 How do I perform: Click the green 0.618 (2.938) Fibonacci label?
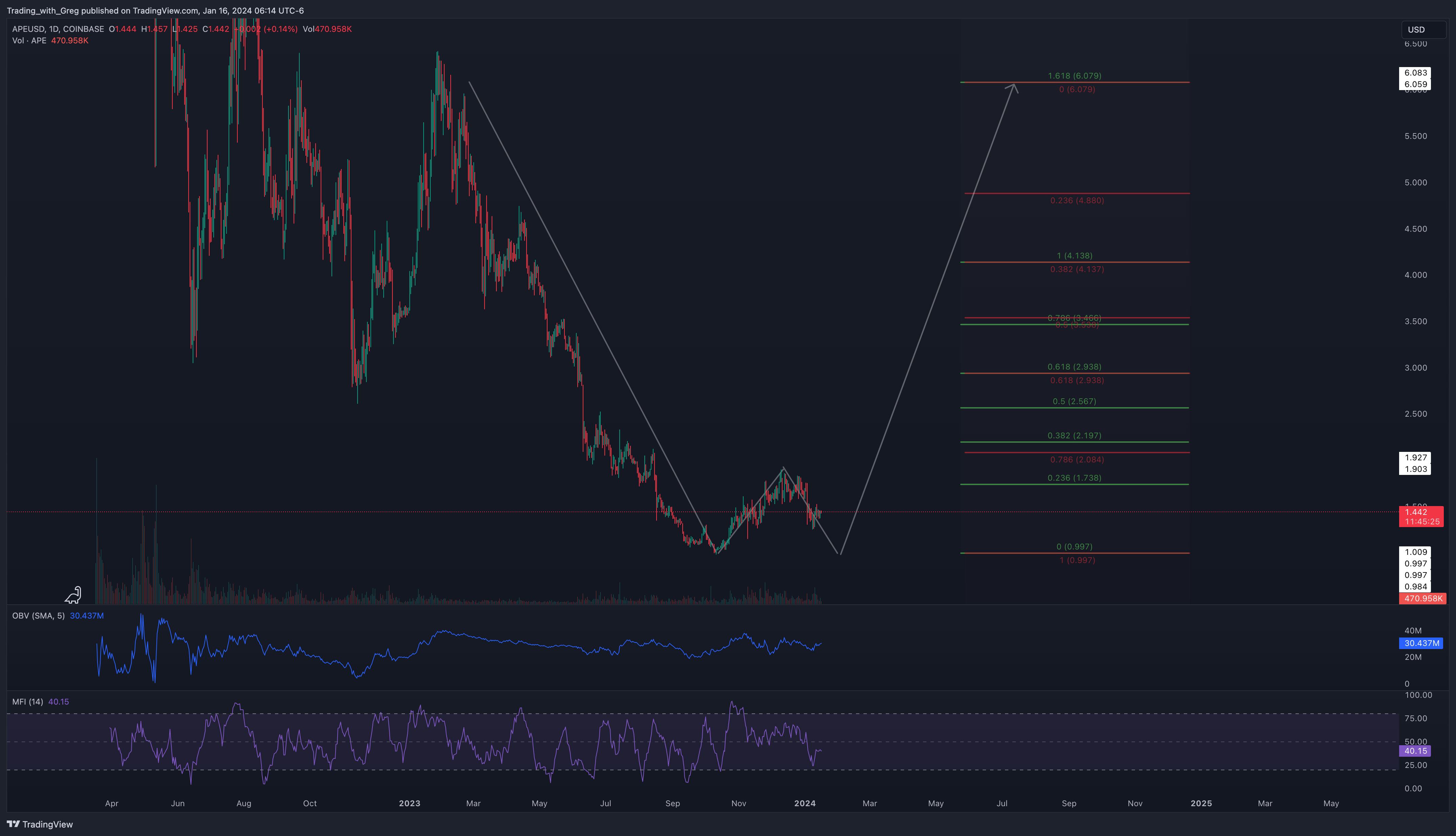coord(1074,367)
